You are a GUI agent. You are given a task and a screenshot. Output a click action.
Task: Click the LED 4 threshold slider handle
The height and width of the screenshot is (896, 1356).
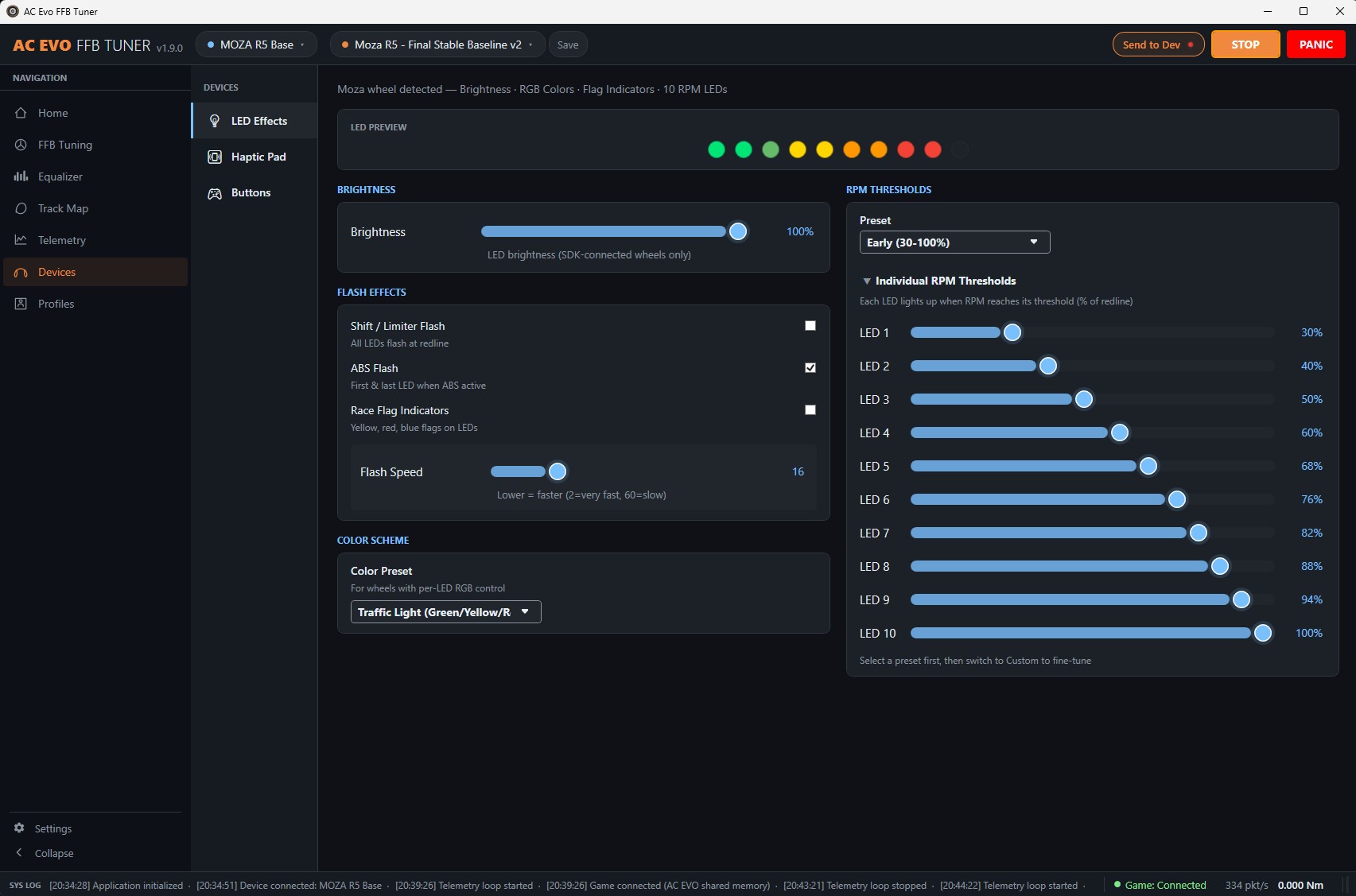(x=1120, y=432)
